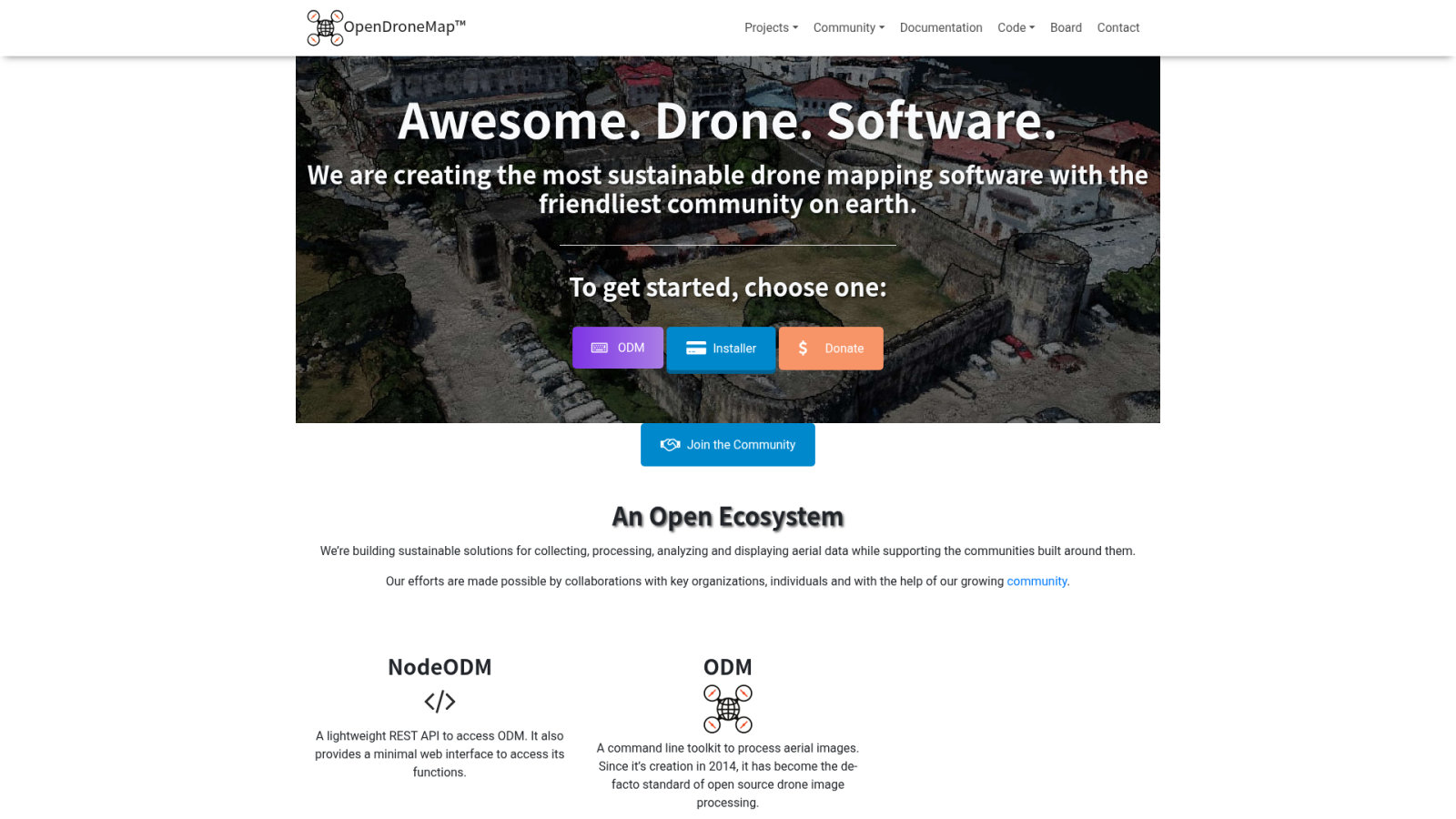Viewport: 1456px width, 819px height.
Task: Click the OpenDroneMap drone logo icon
Action: (x=325, y=27)
